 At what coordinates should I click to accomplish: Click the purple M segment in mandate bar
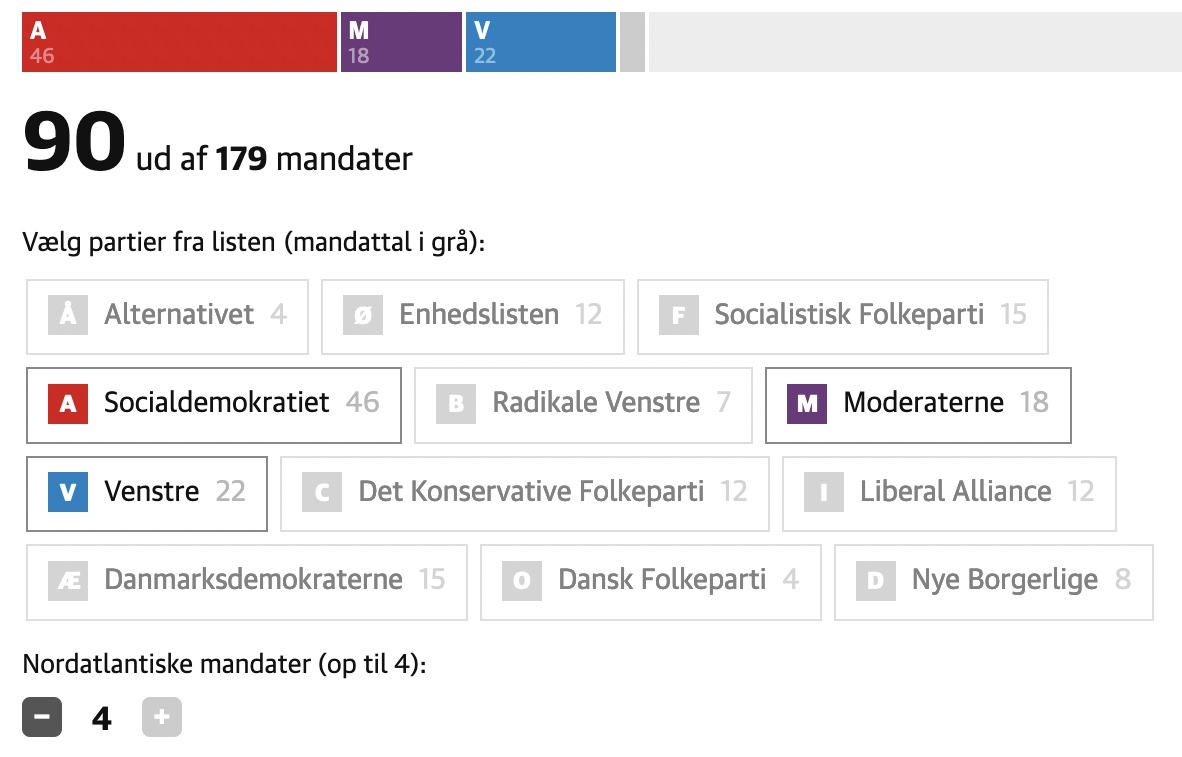[401, 42]
